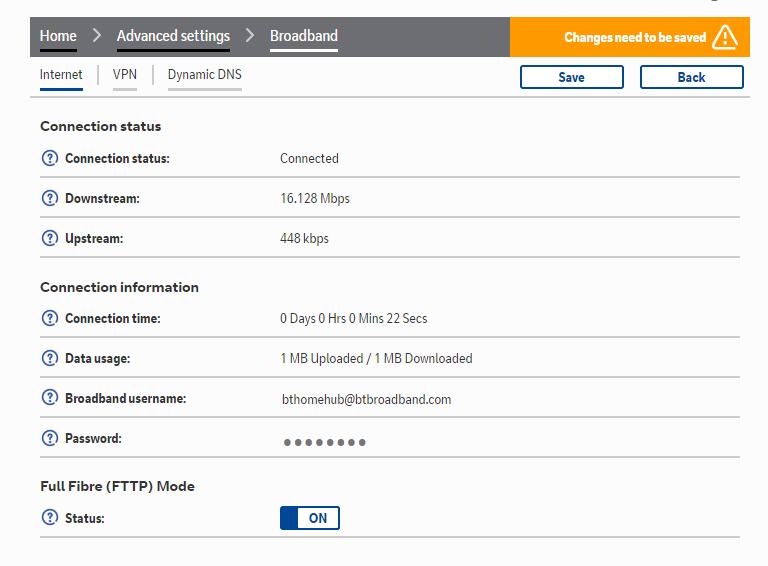Click the Back button

691,77
